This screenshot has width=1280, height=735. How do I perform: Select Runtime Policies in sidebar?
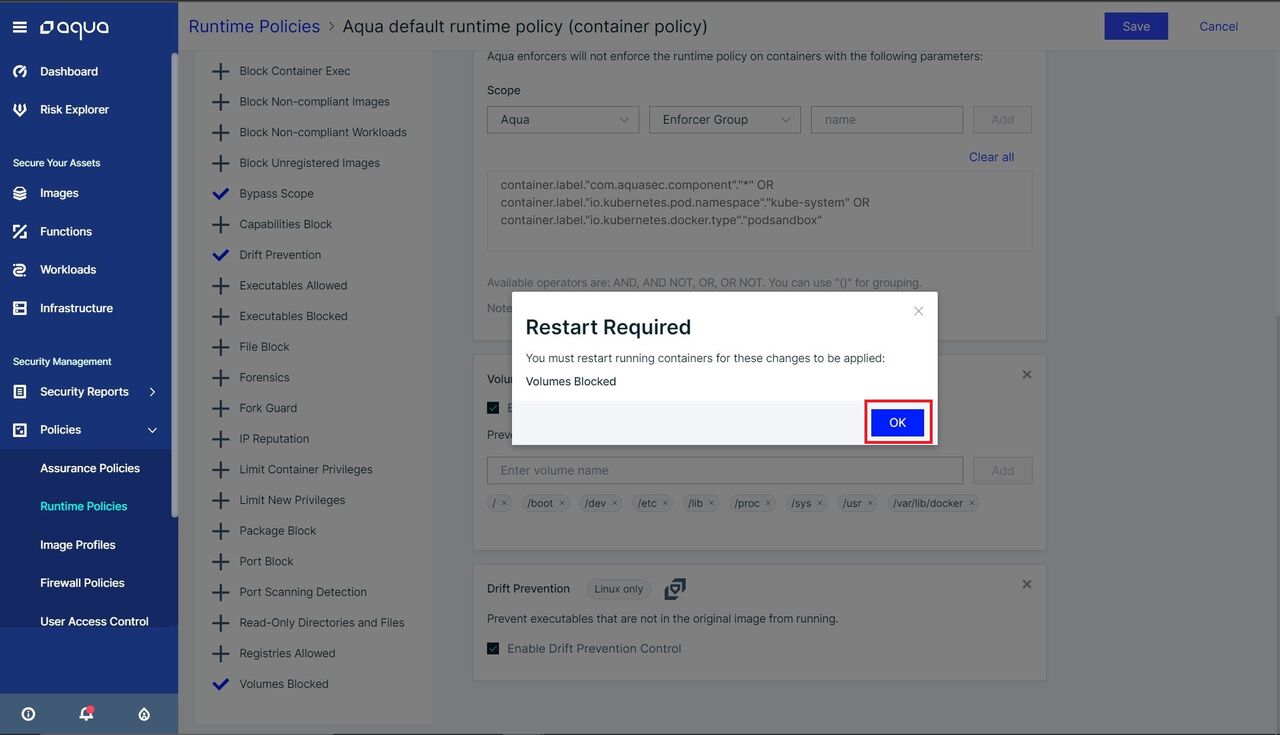pos(84,506)
